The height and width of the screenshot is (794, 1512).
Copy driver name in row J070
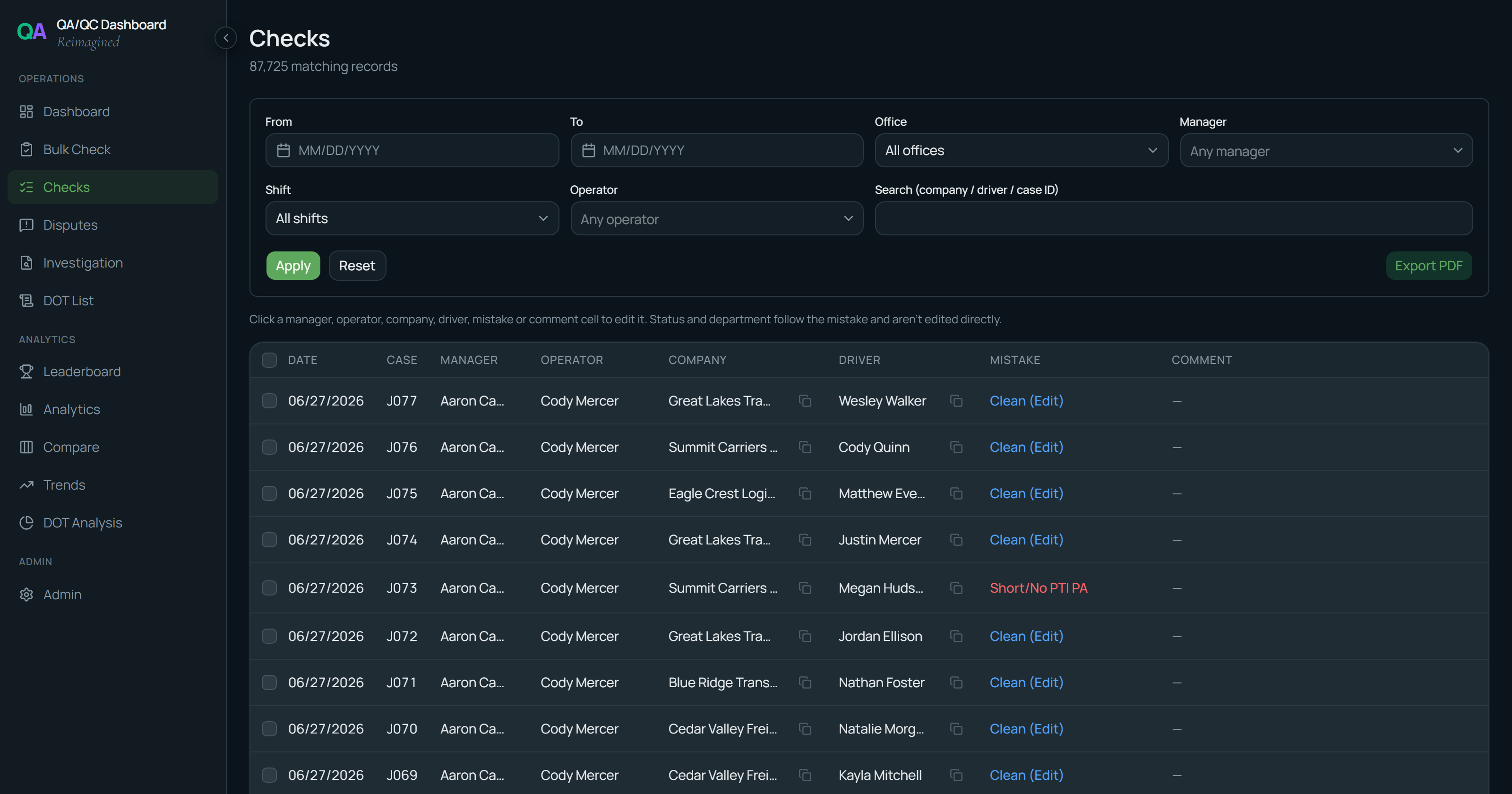(956, 729)
